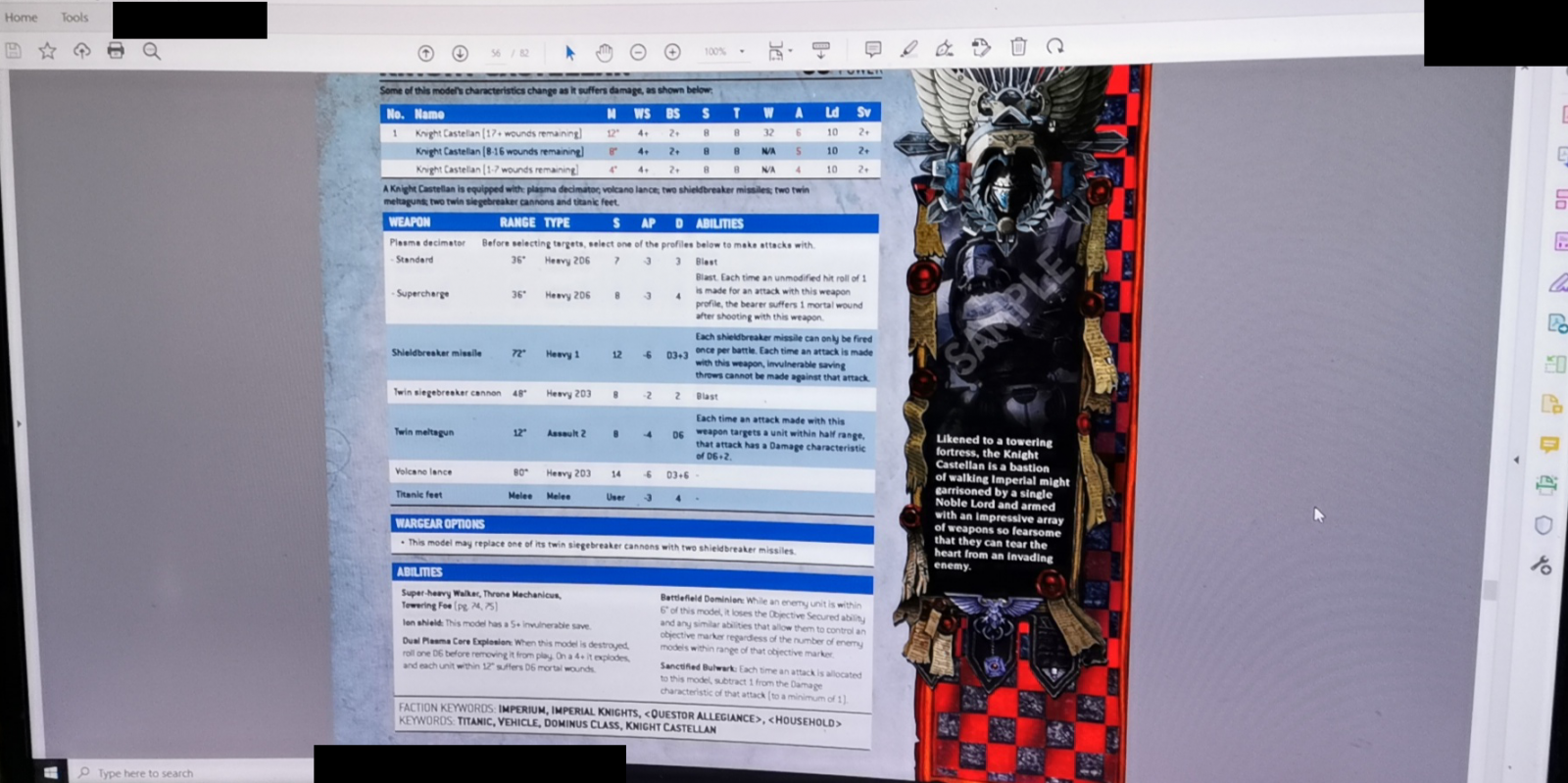This screenshot has width=1568, height=783.
Task: Collapse the right tools pane arrow
Action: [1516, 460]
